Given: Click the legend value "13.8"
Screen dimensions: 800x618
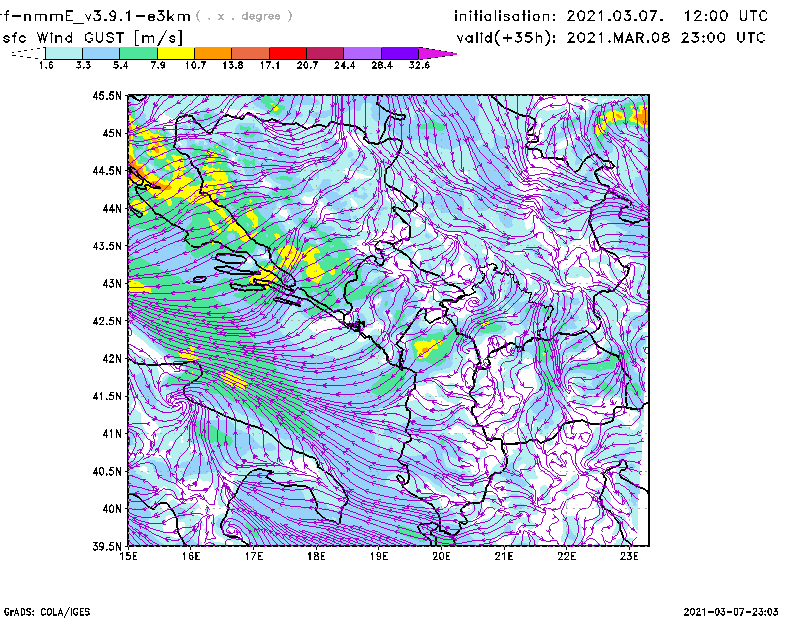Looking at the screenshot, I should [x=233, y=65].
